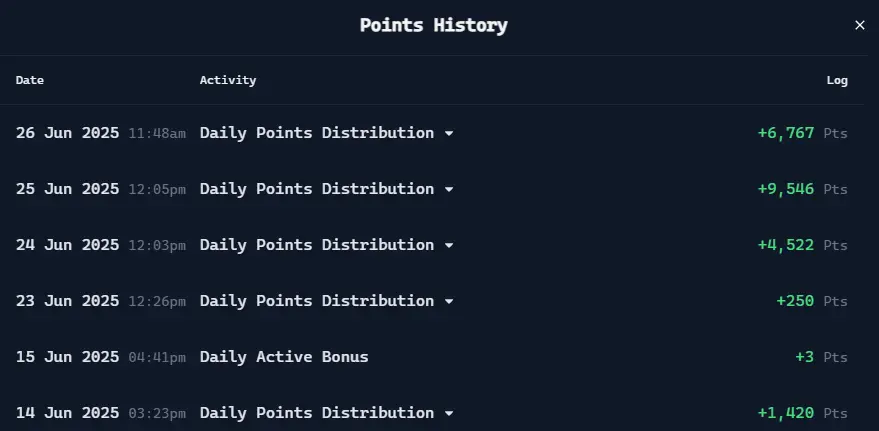Select the 15 Jun 2025 date entry

tap(67, 357)
